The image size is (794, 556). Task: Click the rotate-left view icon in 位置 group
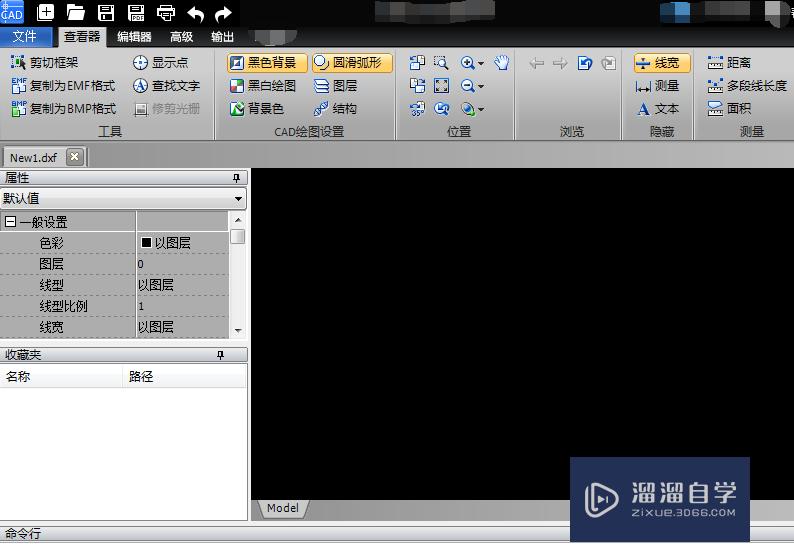click(x=417, y=62)
